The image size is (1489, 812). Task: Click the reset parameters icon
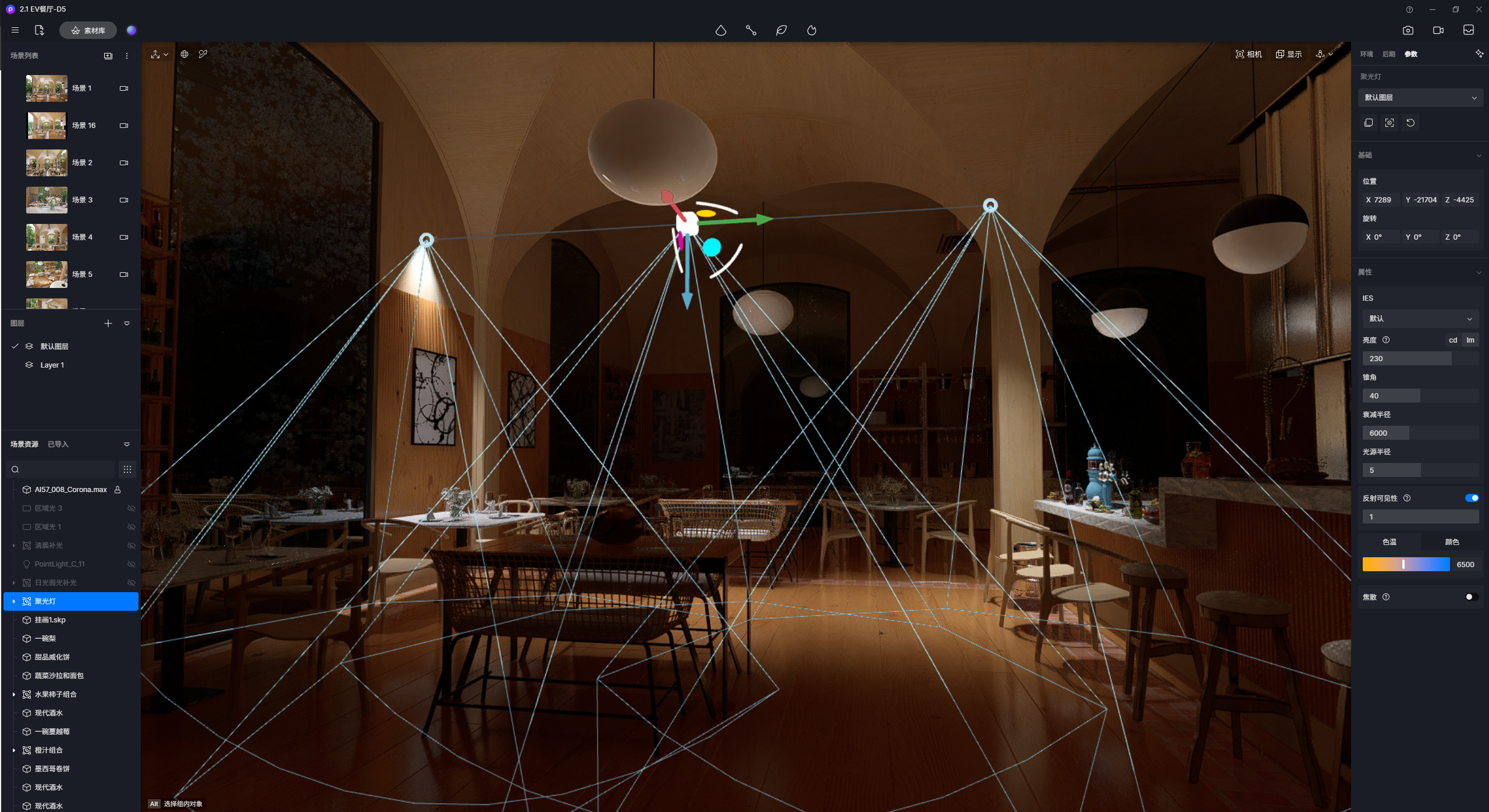(x=1410, y=123)
